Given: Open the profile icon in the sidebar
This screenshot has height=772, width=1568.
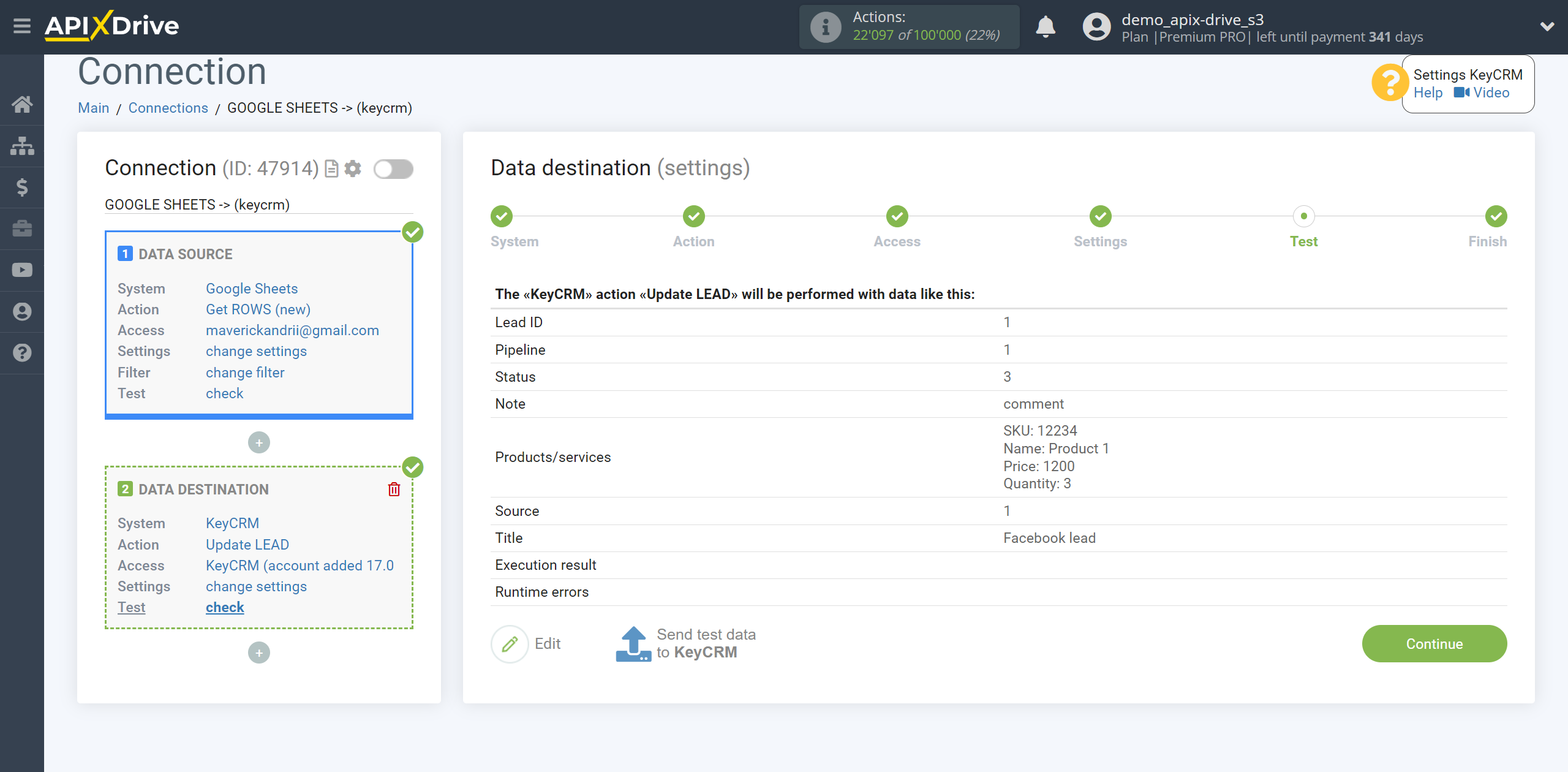Looking at the screenshot, I should click(22, 312).
